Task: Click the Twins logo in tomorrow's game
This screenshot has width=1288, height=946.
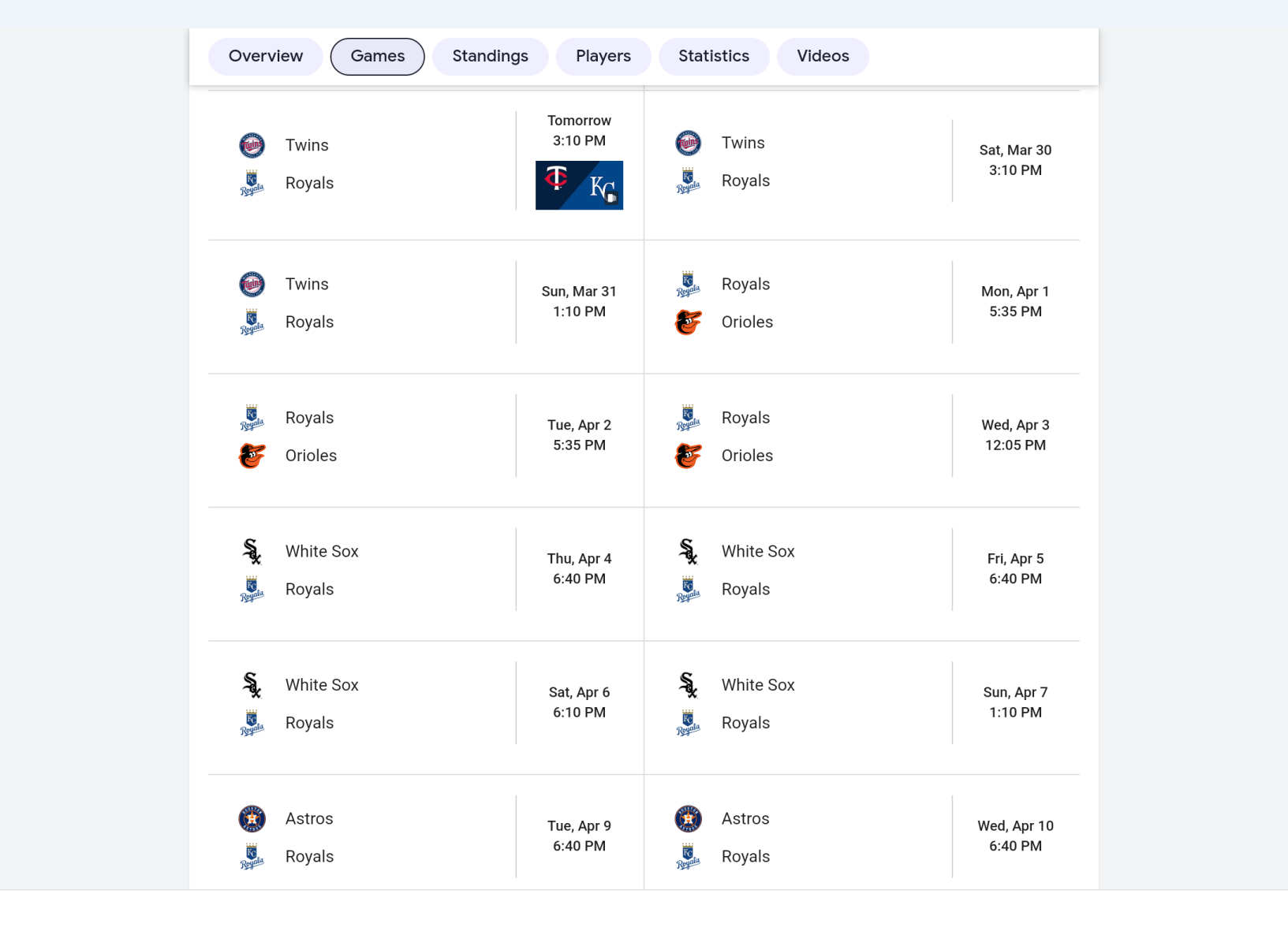Action: click(252, 145)
